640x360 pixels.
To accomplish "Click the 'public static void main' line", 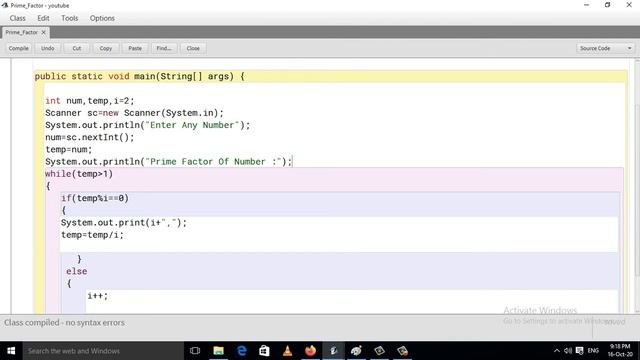I will click(x=140, y=76).
